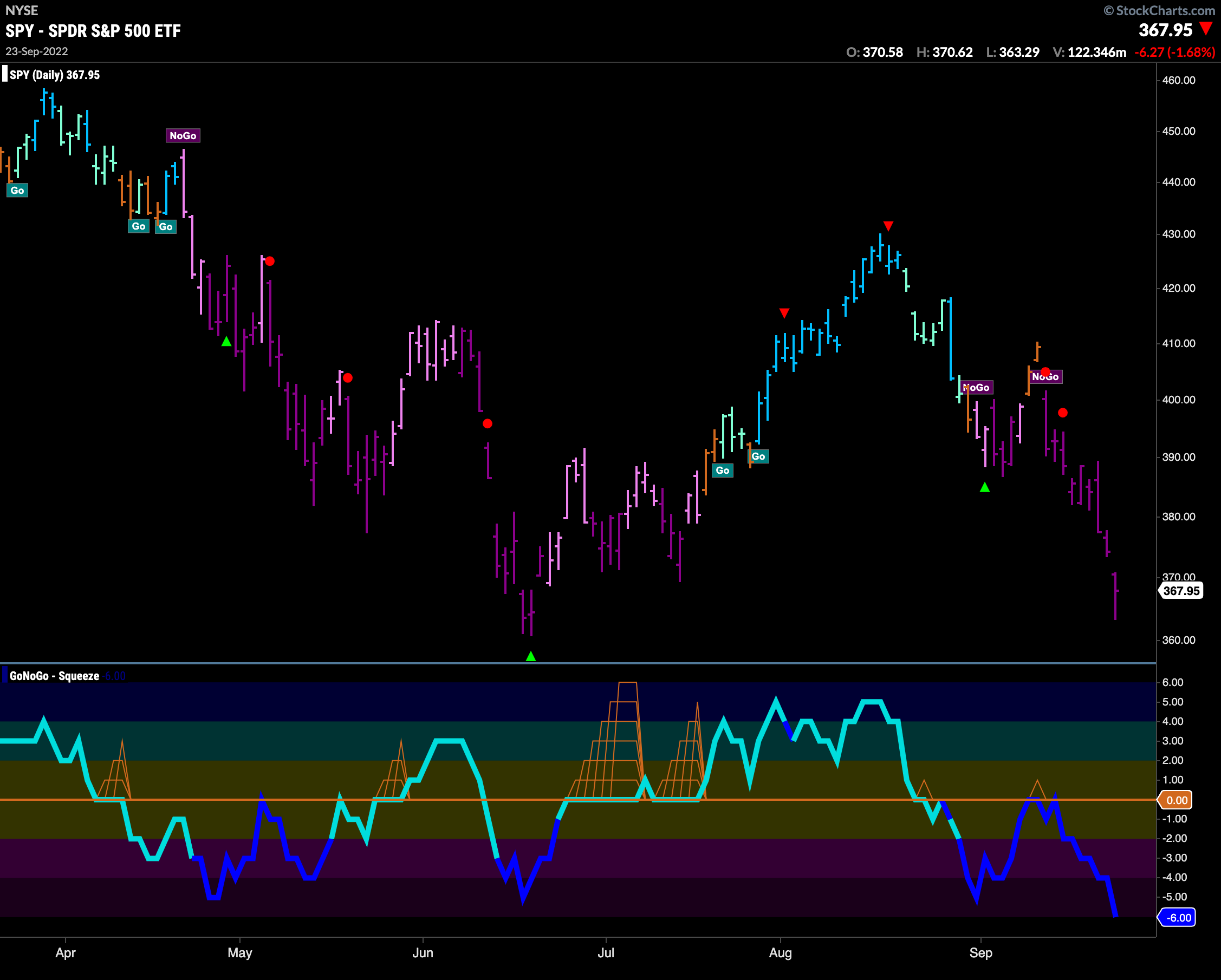Screen dimensions: 1221x980
Task: Click the May label on time axis
Action: point(239,952)
